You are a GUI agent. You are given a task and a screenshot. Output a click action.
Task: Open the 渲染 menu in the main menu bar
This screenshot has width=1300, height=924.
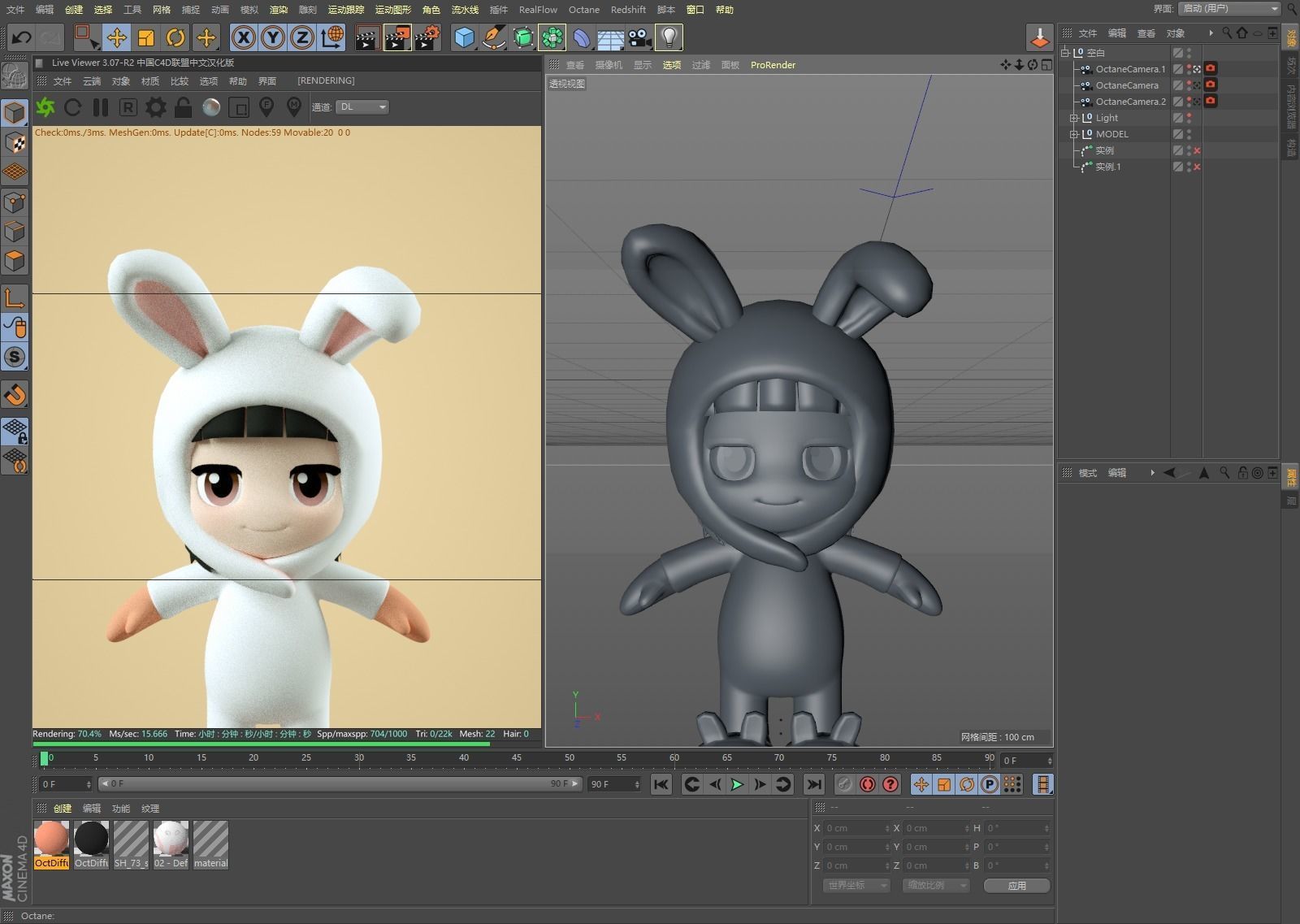[x=278, y=10]
